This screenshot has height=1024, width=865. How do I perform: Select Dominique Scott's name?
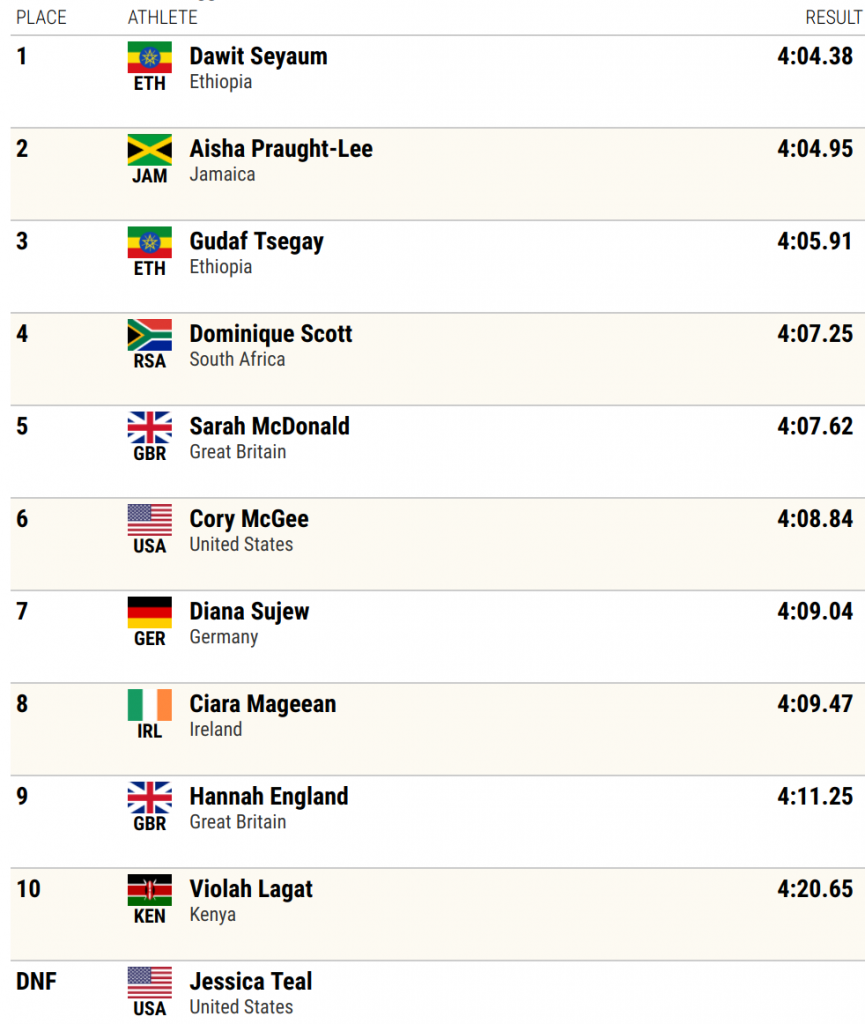pos(270,334)
